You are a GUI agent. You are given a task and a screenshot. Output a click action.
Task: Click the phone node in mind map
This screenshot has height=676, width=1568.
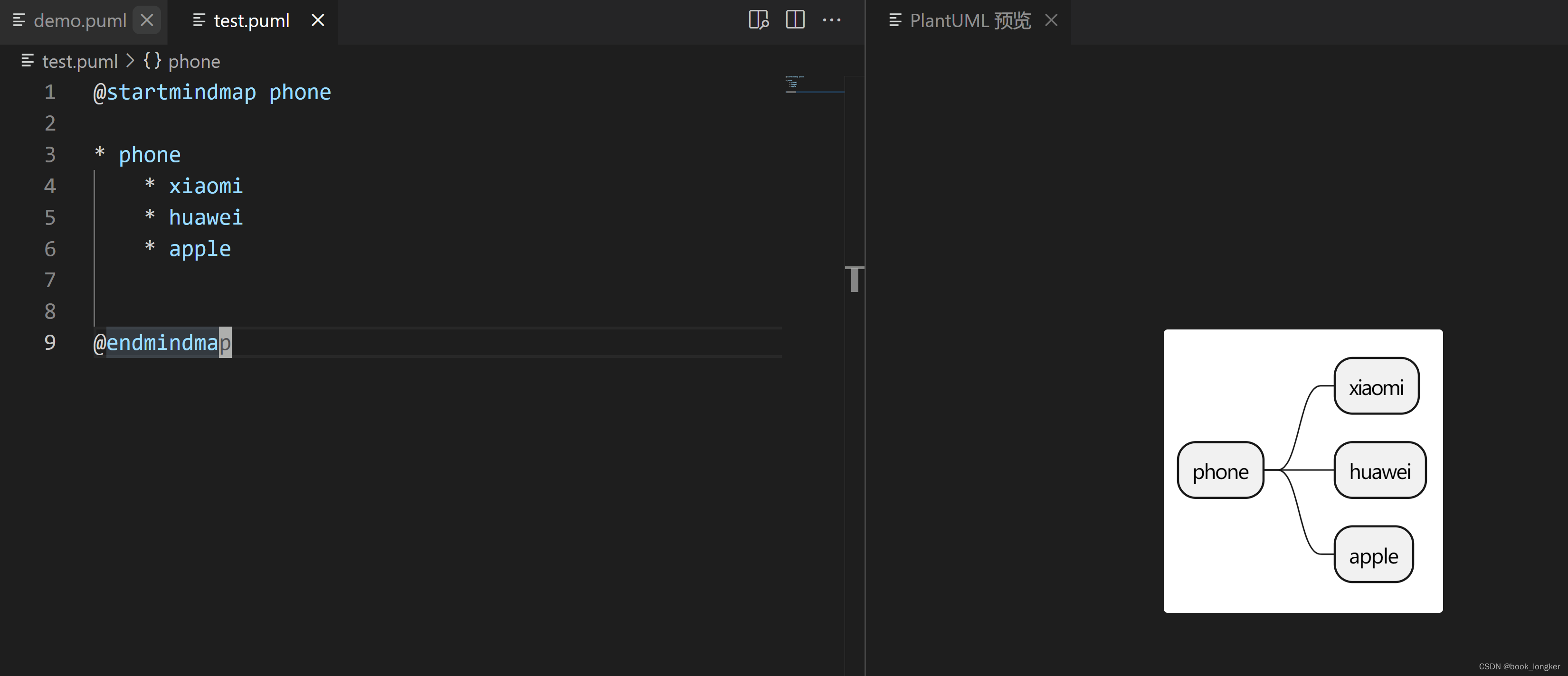click(1221, 471)
